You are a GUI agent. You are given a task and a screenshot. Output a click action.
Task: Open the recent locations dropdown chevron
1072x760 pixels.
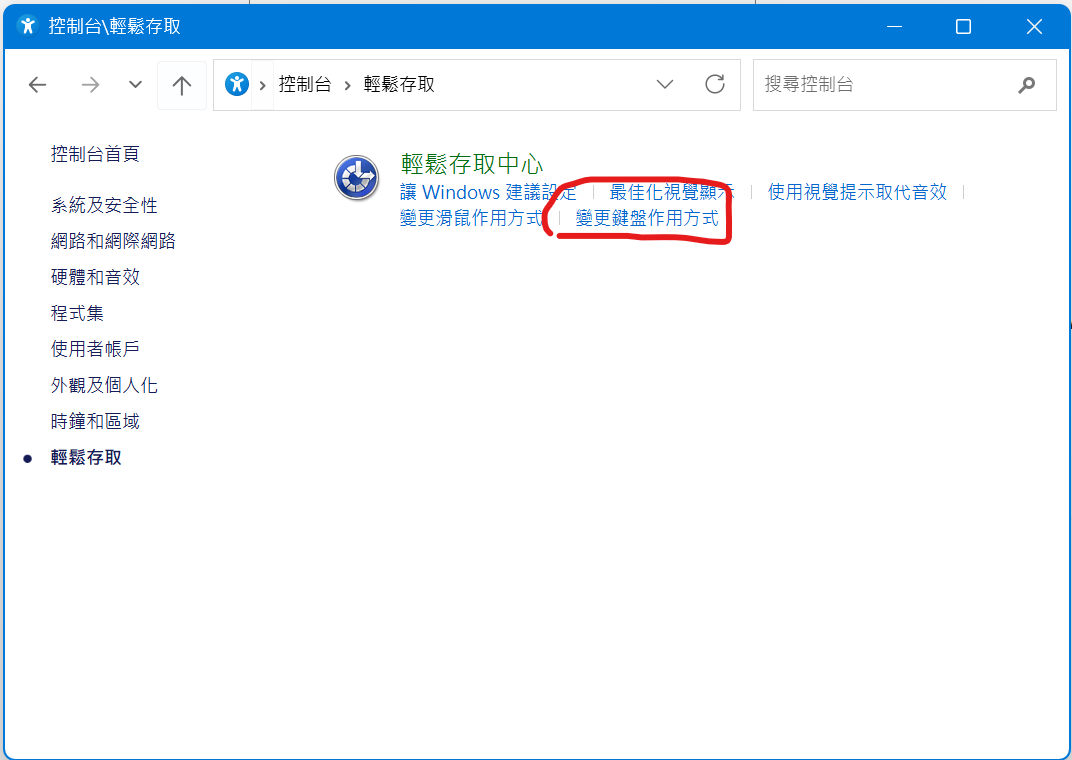pos(135,85)
